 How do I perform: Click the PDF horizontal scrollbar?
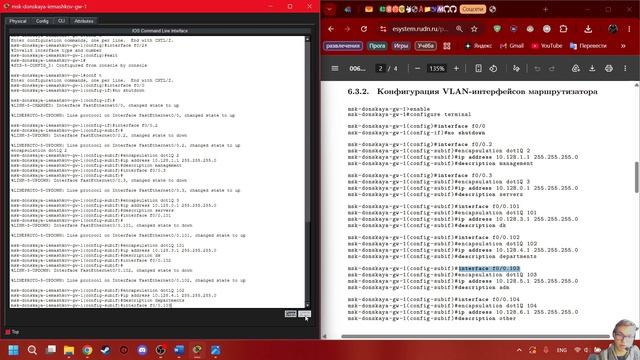(476, 336)
